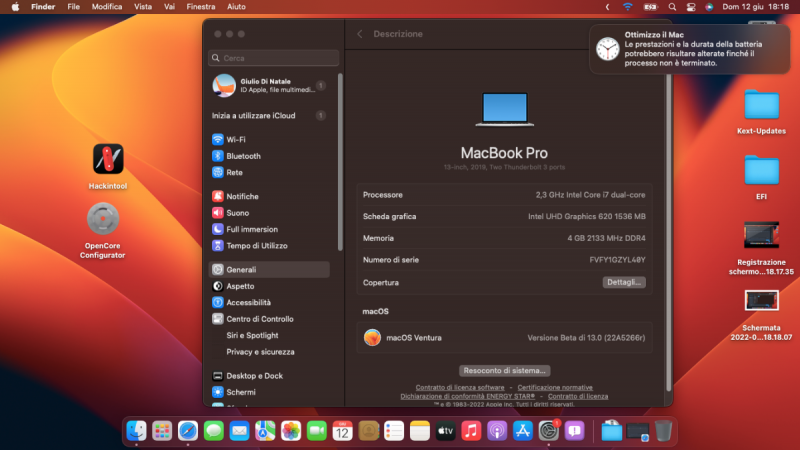The height and width of the screenshot is (450, 800).
Task: Open Control Center in menu bar
Action: [x=691, y=7]
